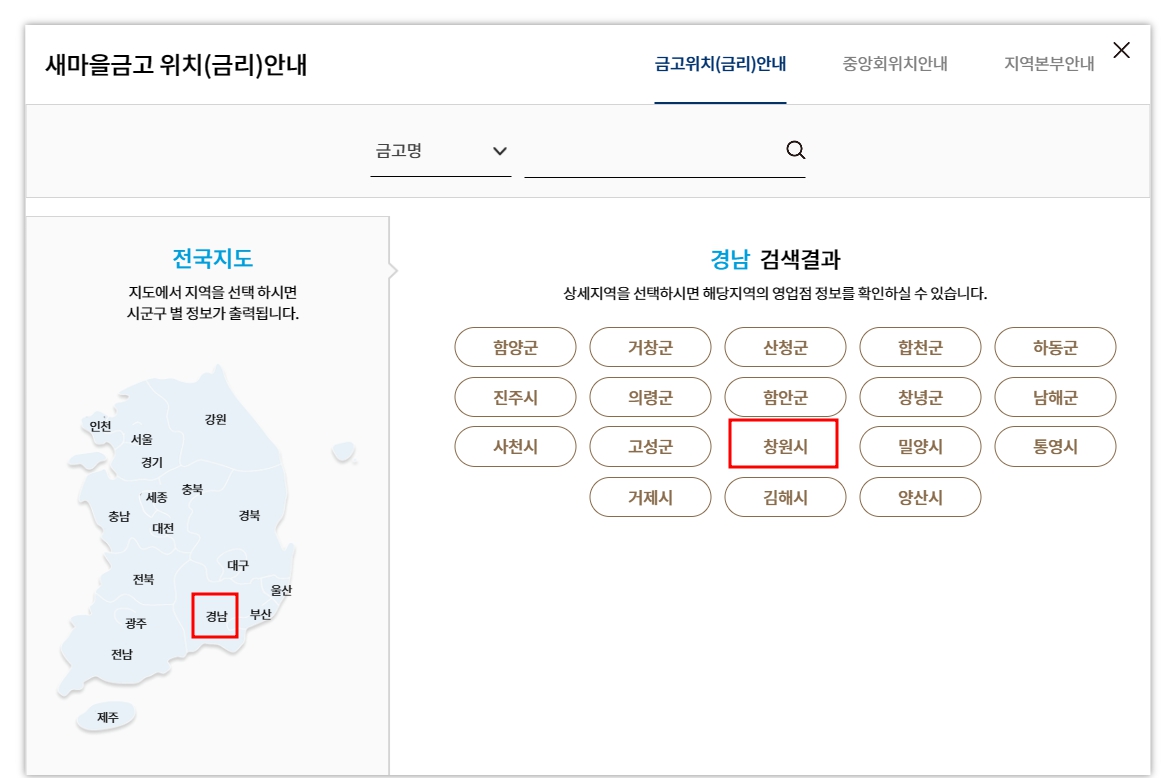
Task: Choose 사천시 from the results
Action: point(515,446)
